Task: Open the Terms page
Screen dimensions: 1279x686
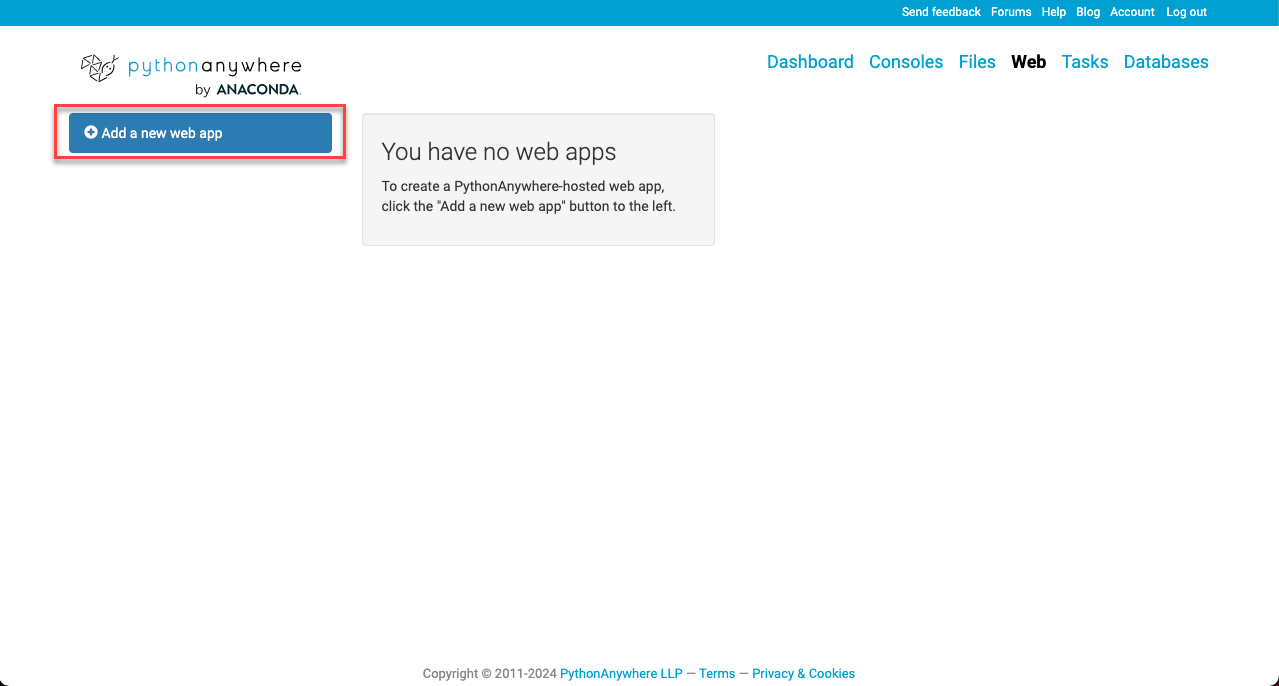Action: [716, 673]
